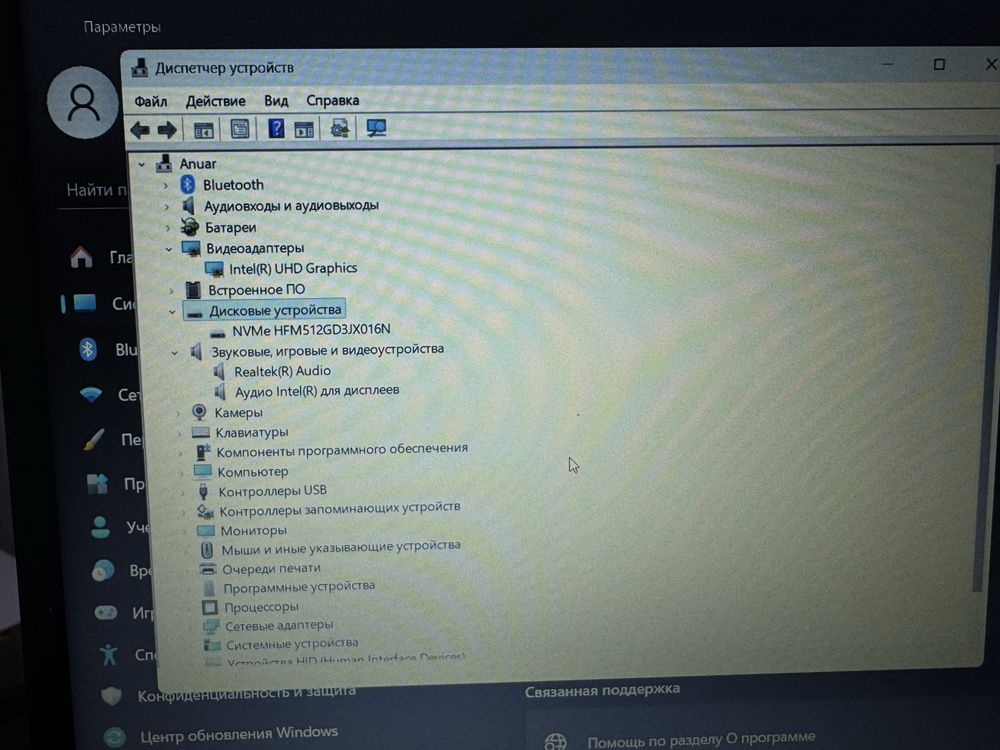Image resolution: width=1000 pixels, height=750 pixels.
Task: Select the NVMe HFM512GD3JX016N drive icon
Action: click(218, 332)
